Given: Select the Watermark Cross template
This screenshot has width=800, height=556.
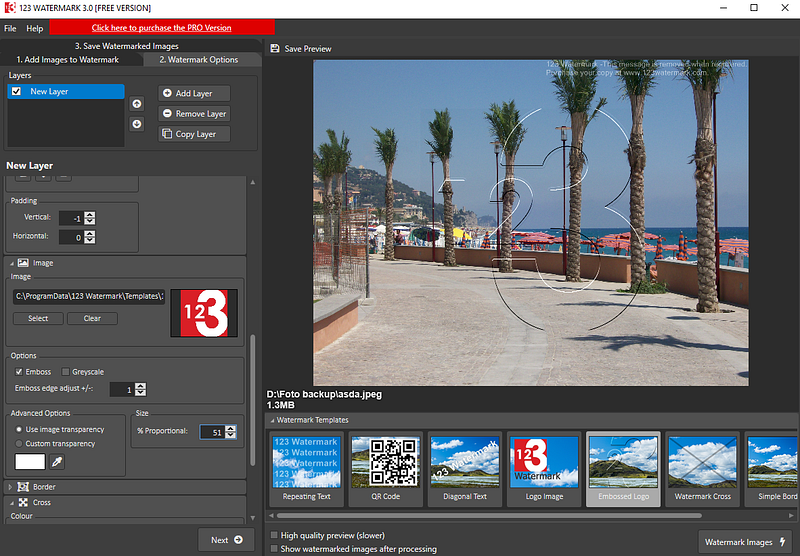Looking at the screenshot, I should click(x=703, y=469).
